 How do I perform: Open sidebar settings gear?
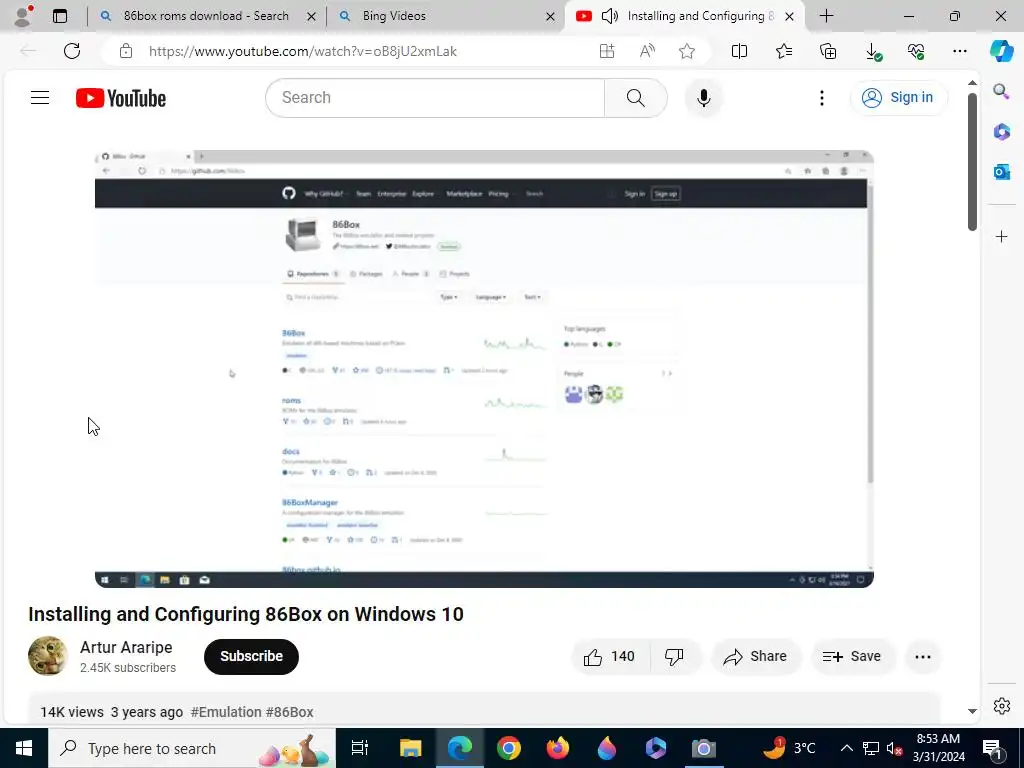tap(1001, 706)
